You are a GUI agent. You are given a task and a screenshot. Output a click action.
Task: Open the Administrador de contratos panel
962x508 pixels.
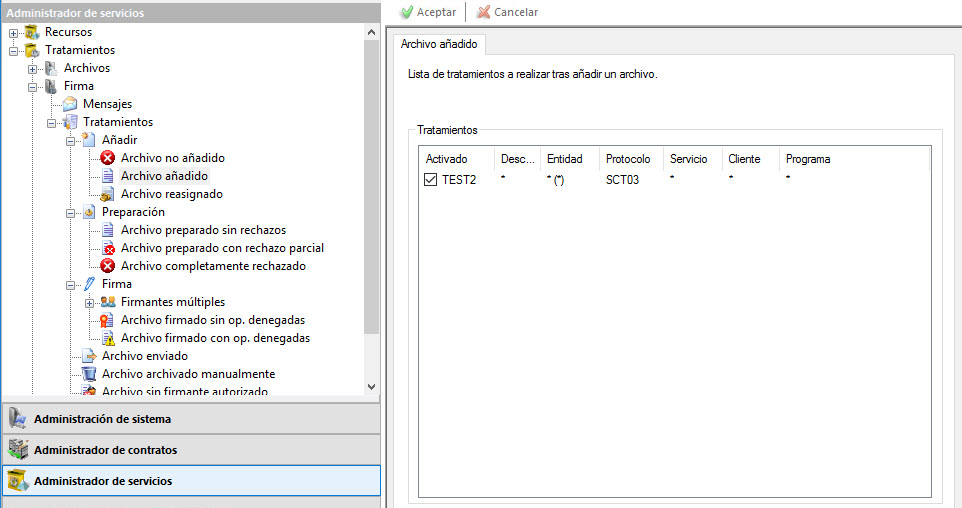click(190, 450)
